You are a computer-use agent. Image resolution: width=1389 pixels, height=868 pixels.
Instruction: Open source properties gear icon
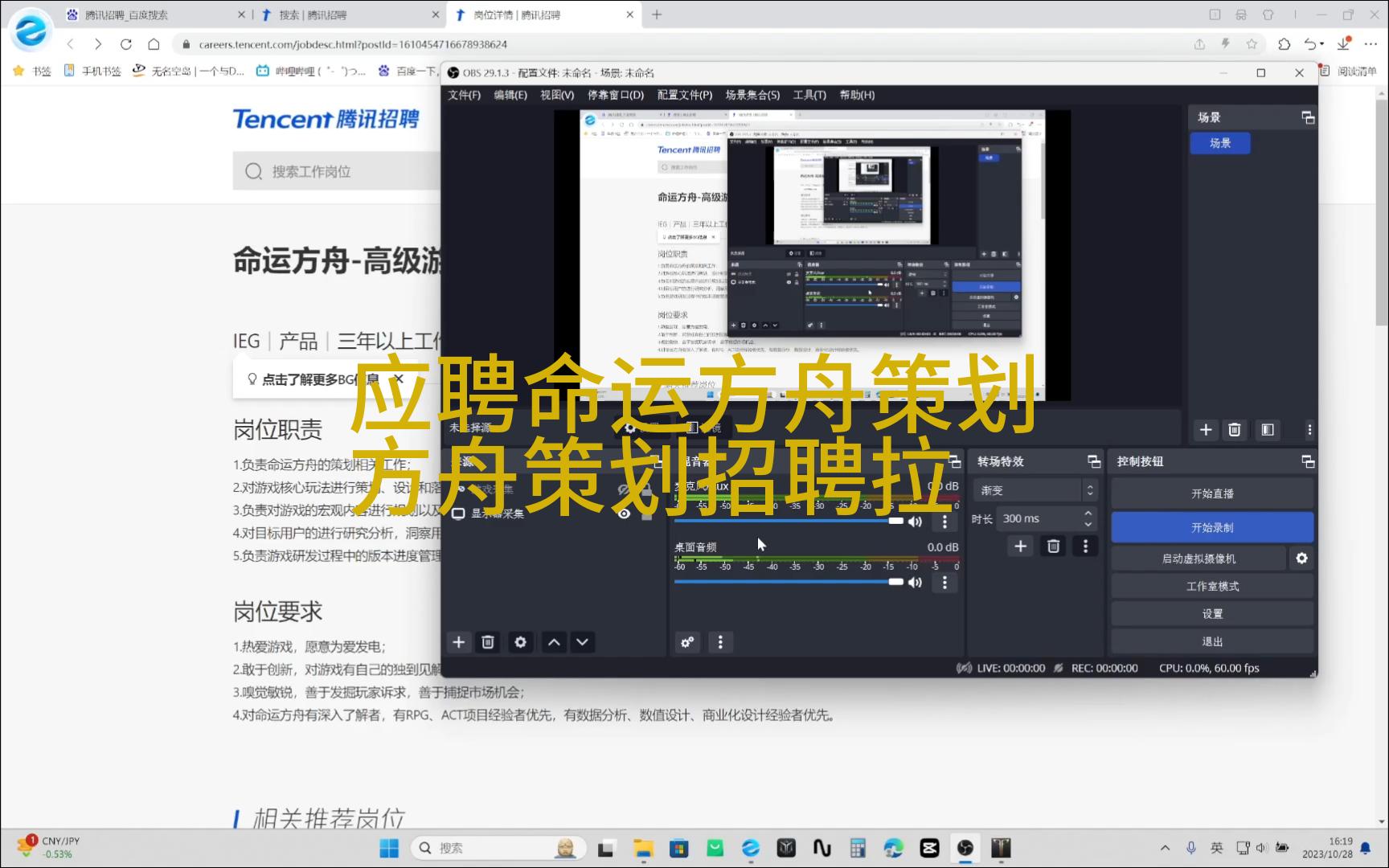coord(521,642)
